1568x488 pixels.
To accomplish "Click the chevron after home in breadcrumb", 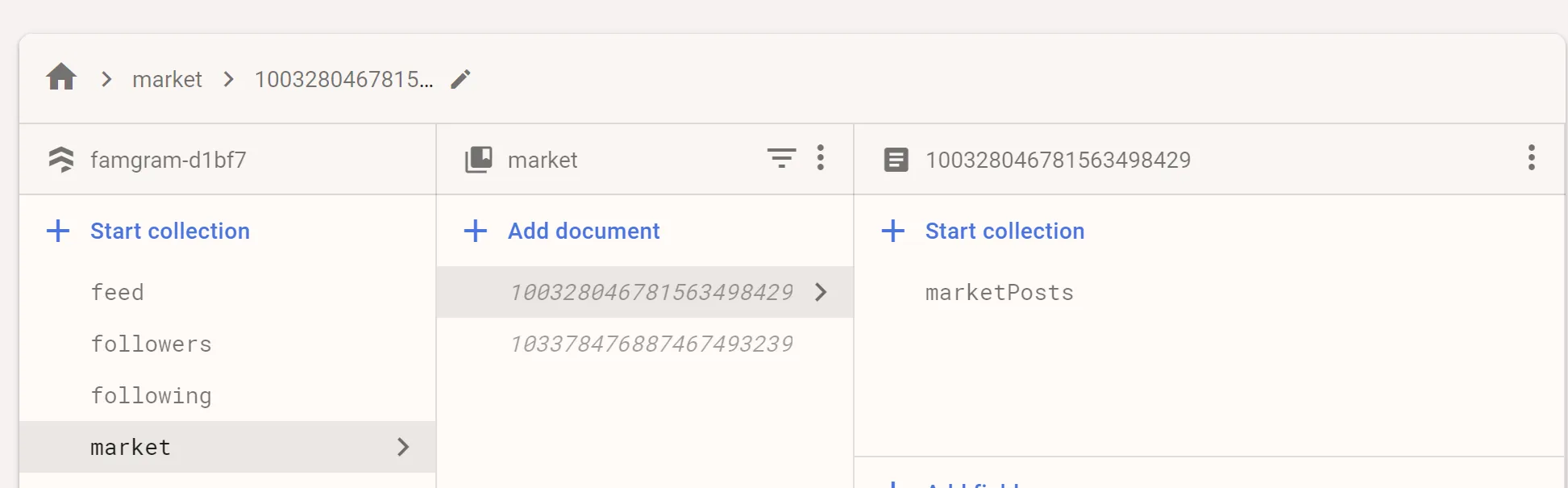I will point(106,79).
